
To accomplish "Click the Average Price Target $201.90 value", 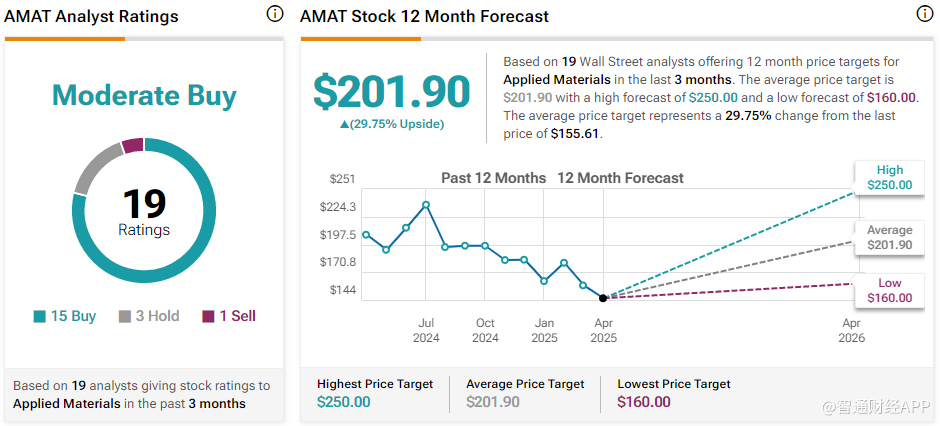I will coord(493,402).
